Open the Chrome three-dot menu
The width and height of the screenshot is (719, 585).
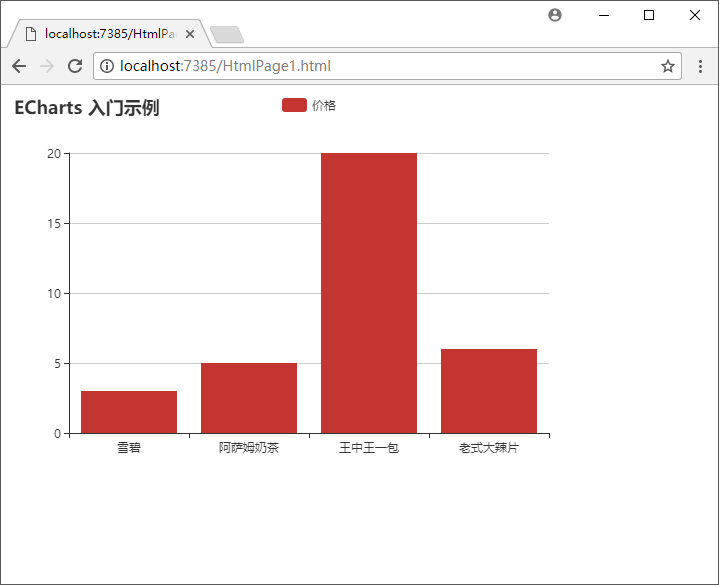[x=700, y=66]
